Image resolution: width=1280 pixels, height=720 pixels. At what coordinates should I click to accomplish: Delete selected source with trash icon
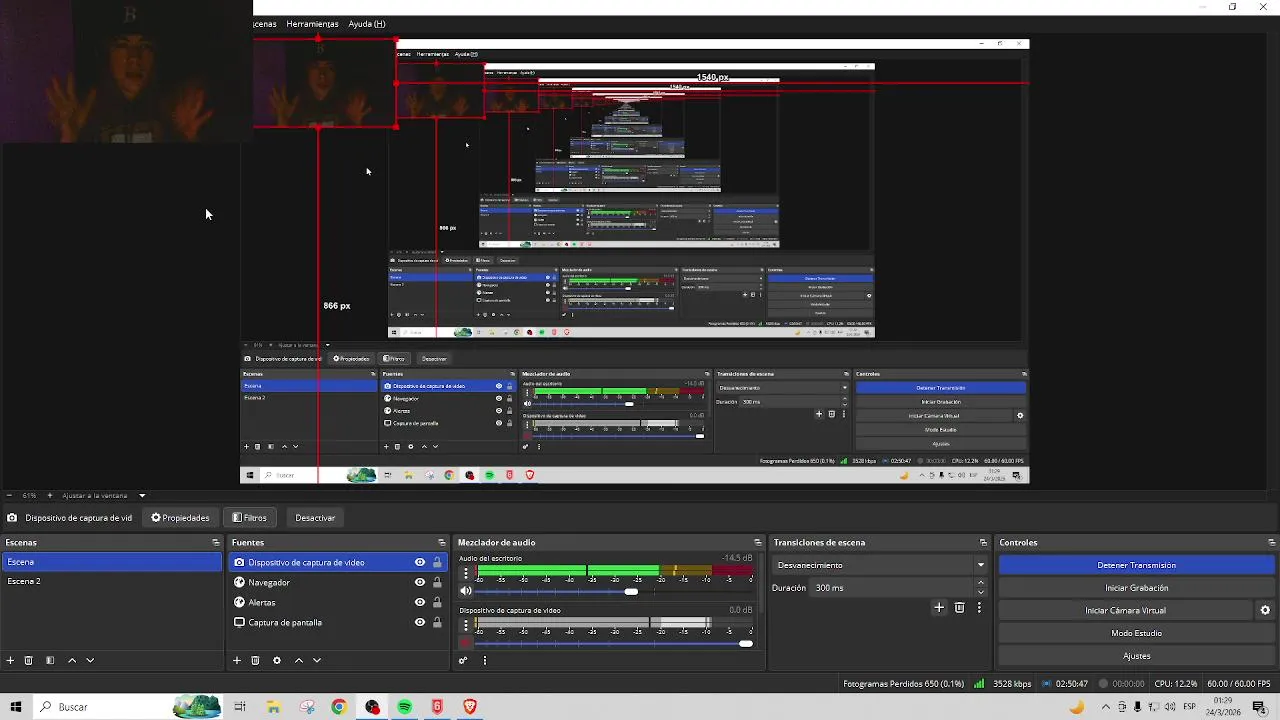[255, 660]
